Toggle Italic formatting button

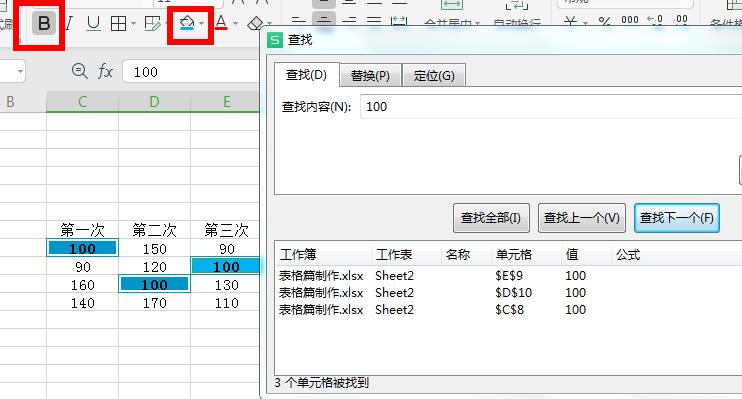[69, 23]
